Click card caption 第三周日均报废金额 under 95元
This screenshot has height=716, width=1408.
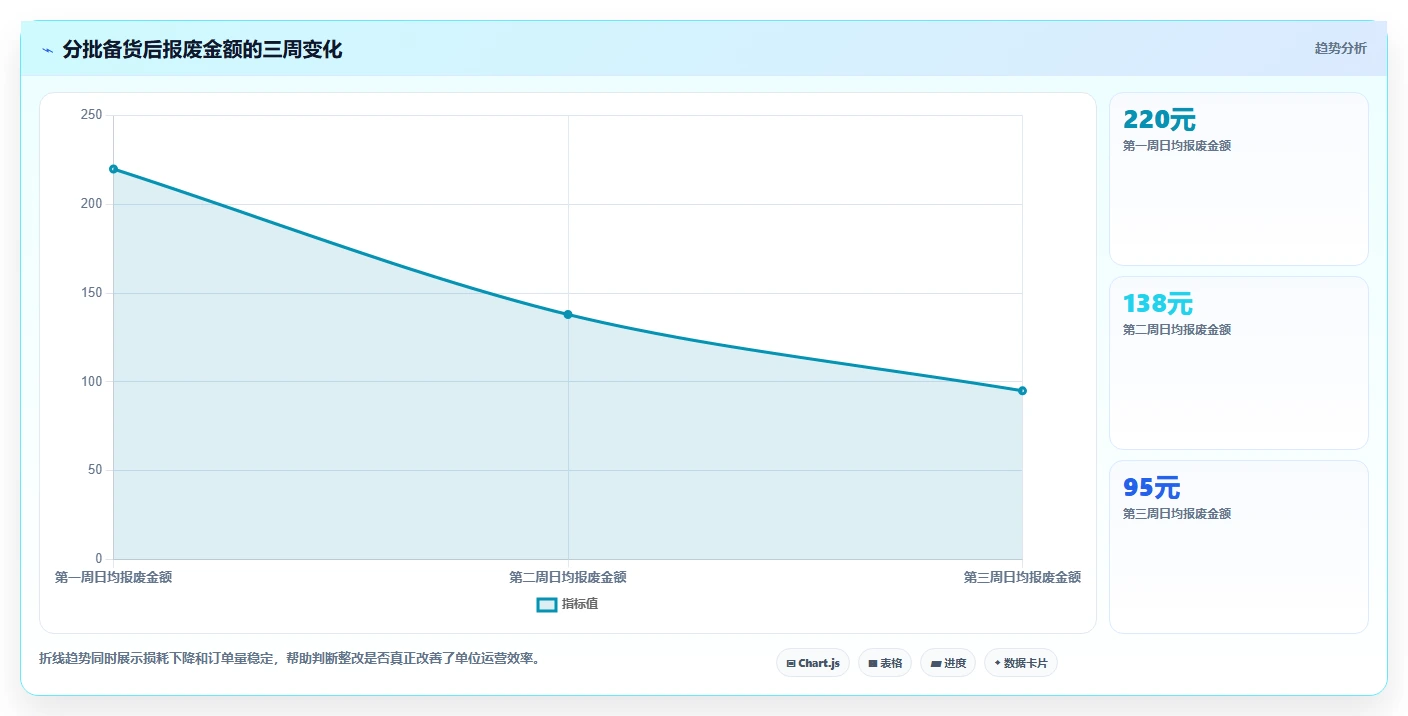click(x=1177, y=514)
